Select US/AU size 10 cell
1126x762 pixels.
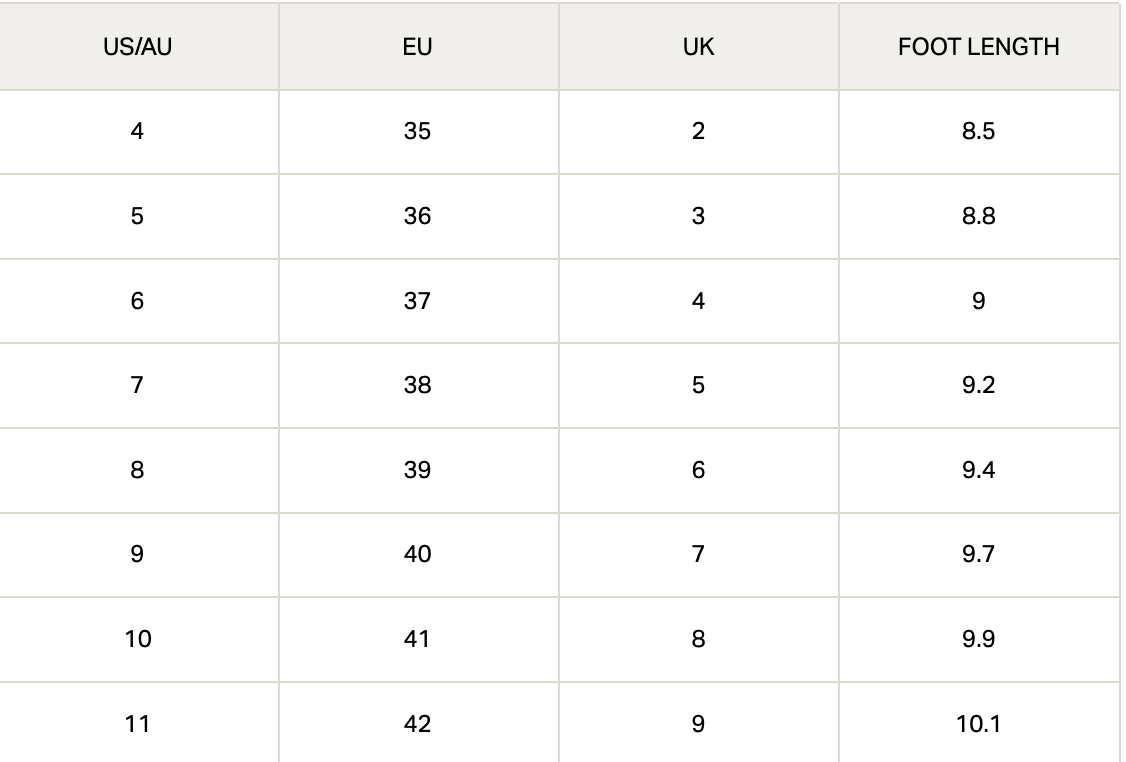click(138, 639)
